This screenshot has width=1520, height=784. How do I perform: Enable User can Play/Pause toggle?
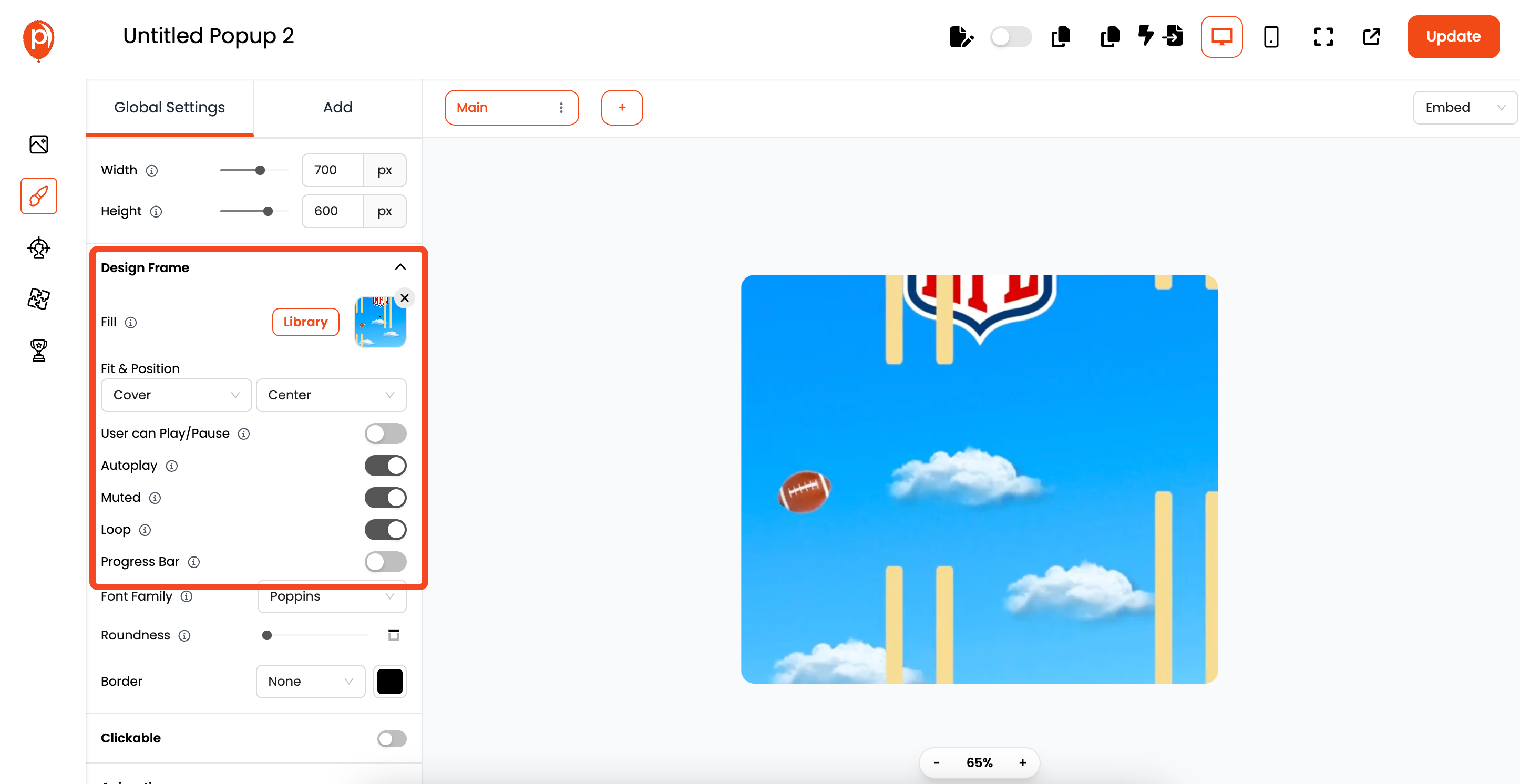[385, 434]
